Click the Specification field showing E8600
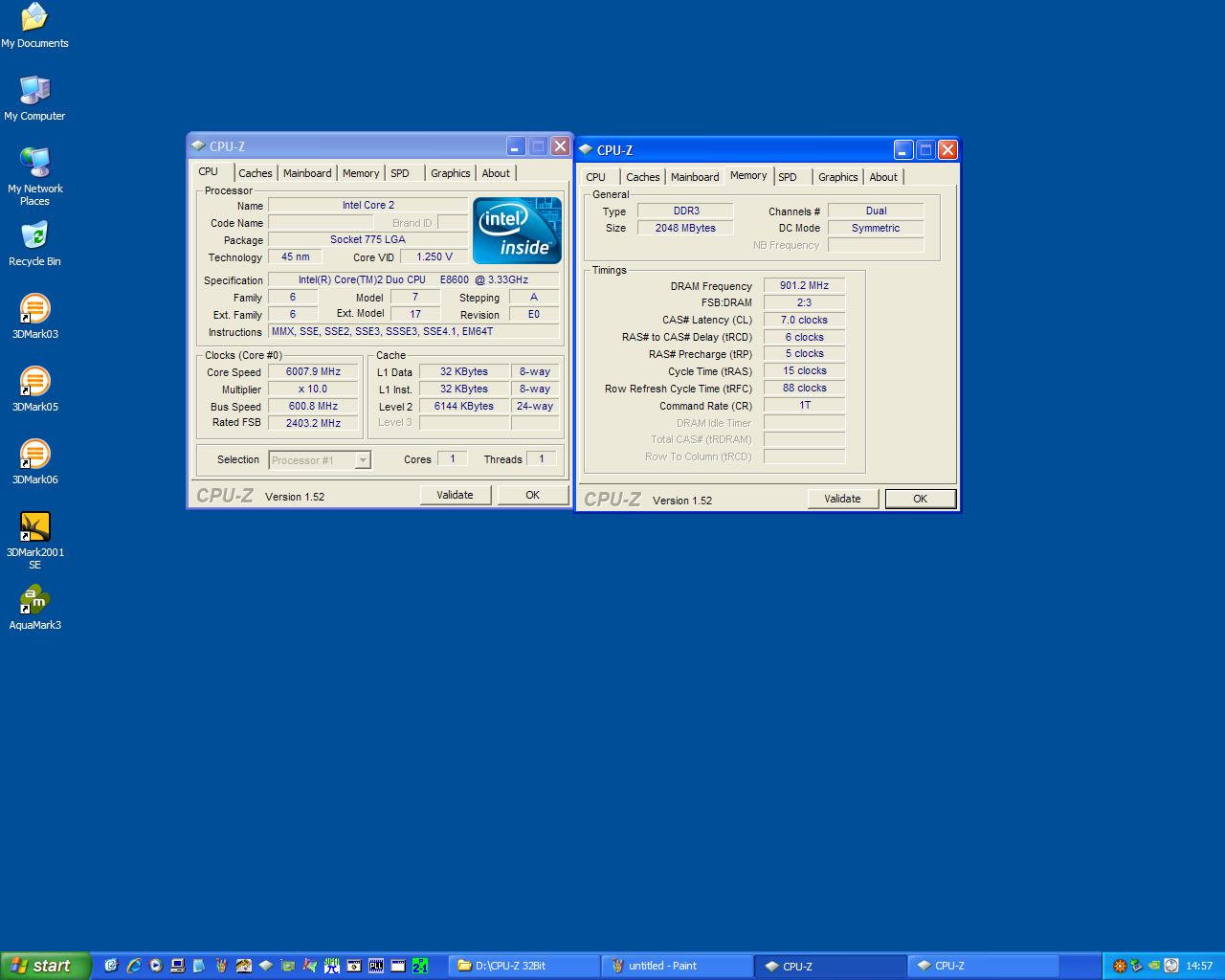 (413, 279)
